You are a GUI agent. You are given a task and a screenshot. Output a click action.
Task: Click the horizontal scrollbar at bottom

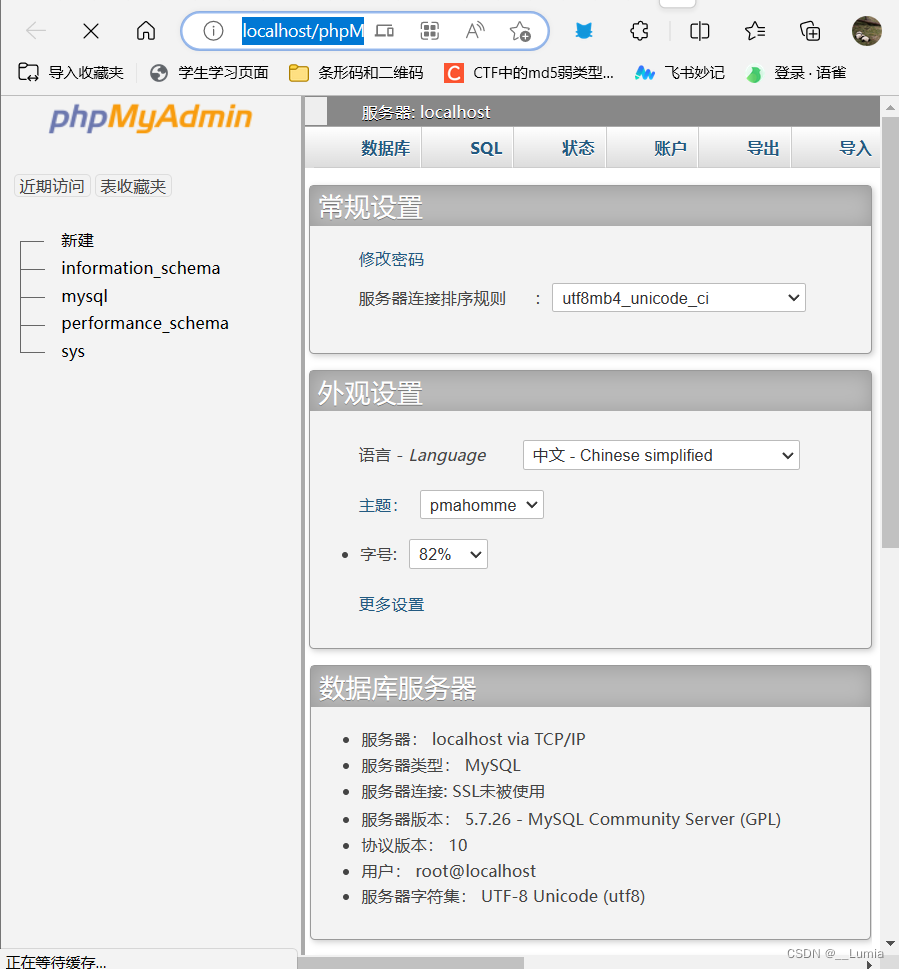pyautogui.click(x=411, y=963)
